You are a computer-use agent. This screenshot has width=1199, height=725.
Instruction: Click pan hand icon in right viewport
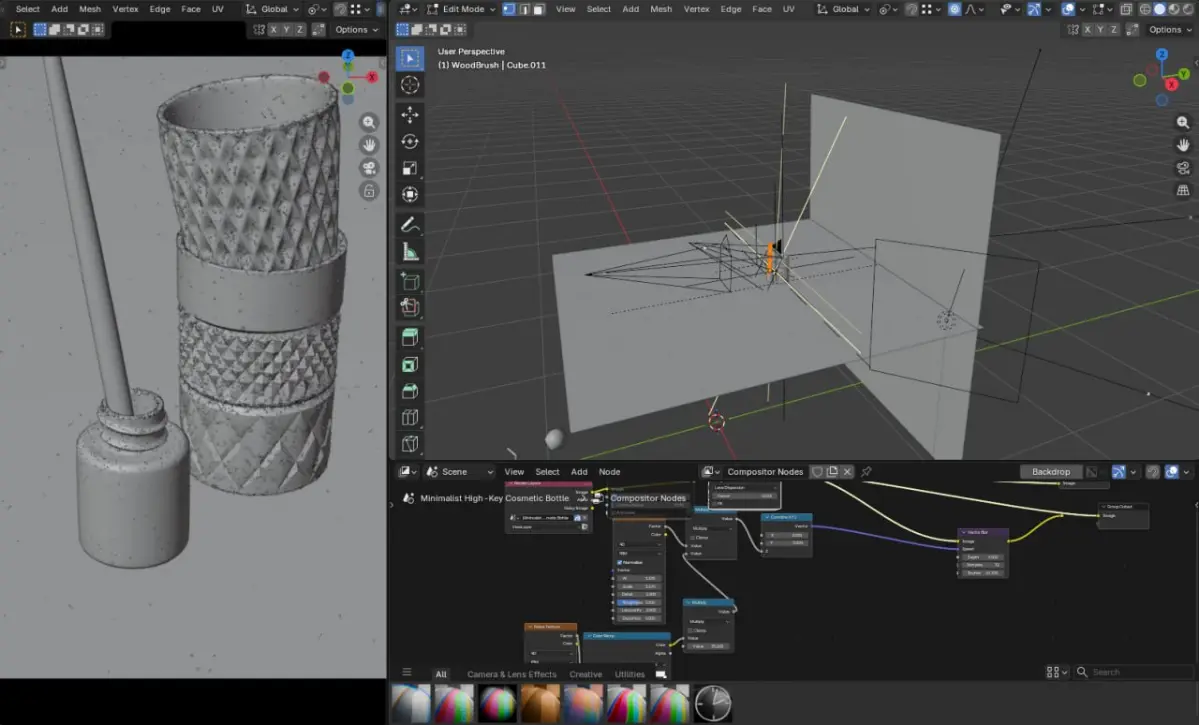click(x=1183, y=145)
